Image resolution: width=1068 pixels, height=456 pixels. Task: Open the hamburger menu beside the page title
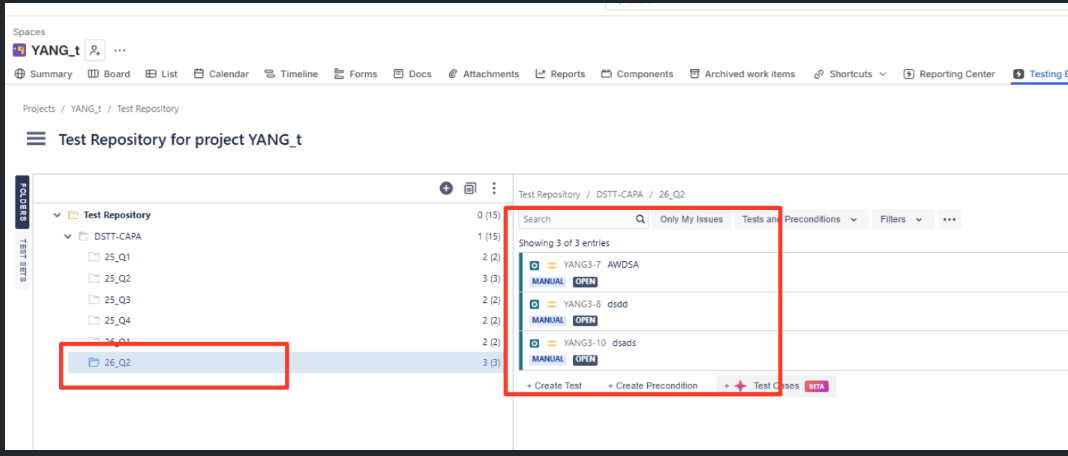[x=36, y=139]
